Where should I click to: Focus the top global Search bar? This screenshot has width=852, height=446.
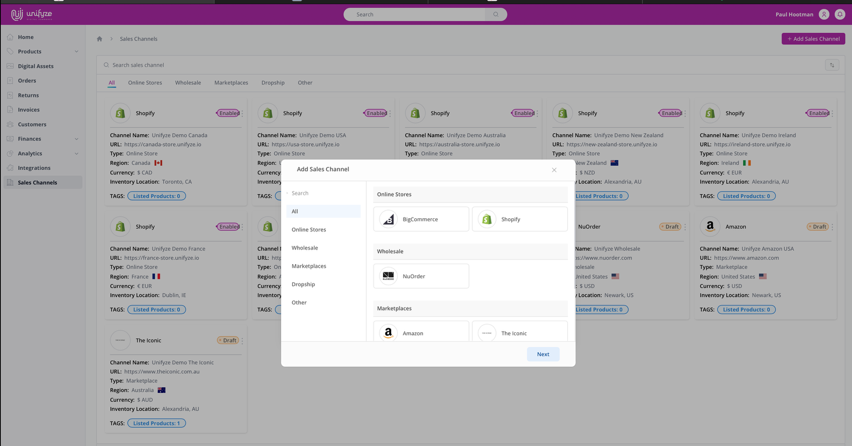(x=415, y=15)
